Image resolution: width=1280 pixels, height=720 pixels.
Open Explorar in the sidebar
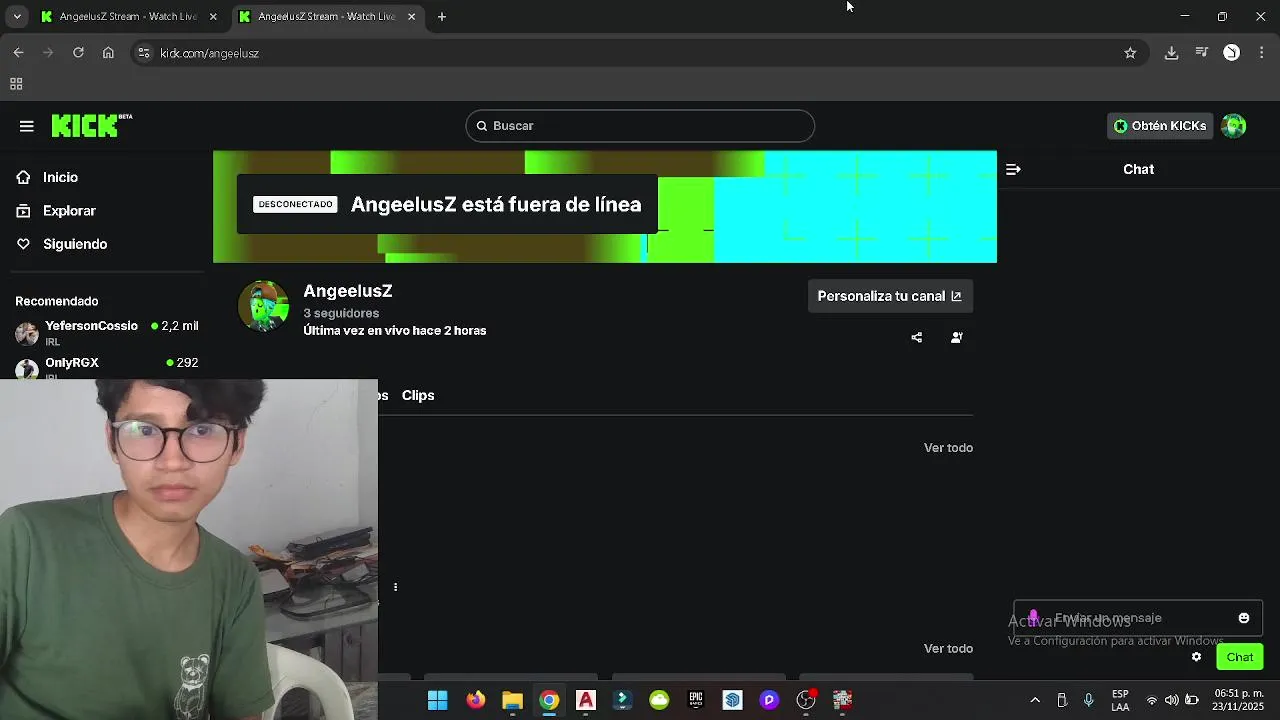69,211
